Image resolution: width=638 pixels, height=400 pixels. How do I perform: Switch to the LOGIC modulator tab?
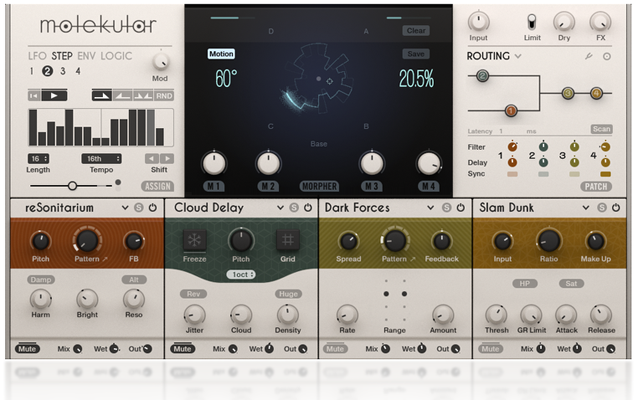tap(116, 56)
